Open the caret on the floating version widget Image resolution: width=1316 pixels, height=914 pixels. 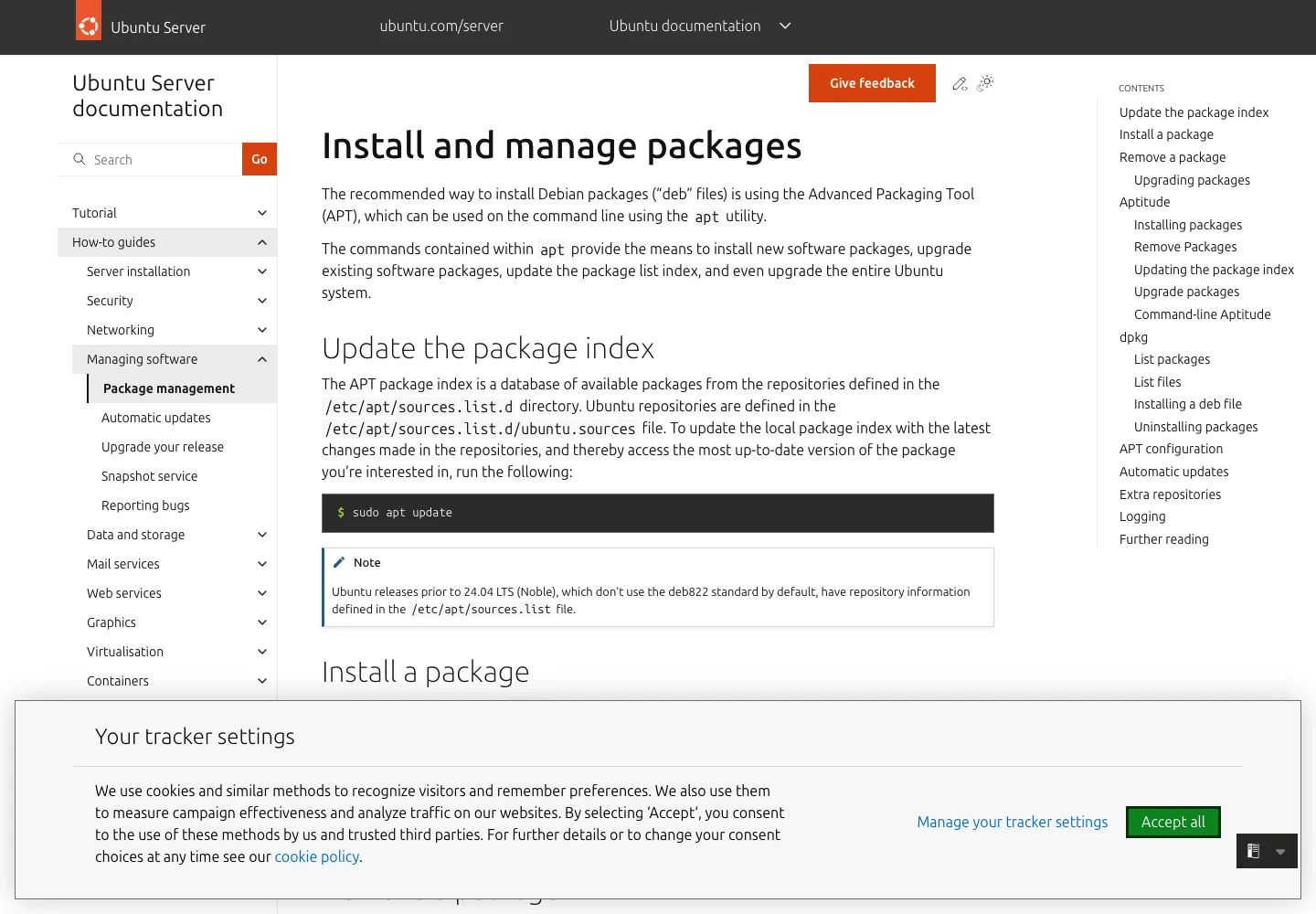(1280, 852)
